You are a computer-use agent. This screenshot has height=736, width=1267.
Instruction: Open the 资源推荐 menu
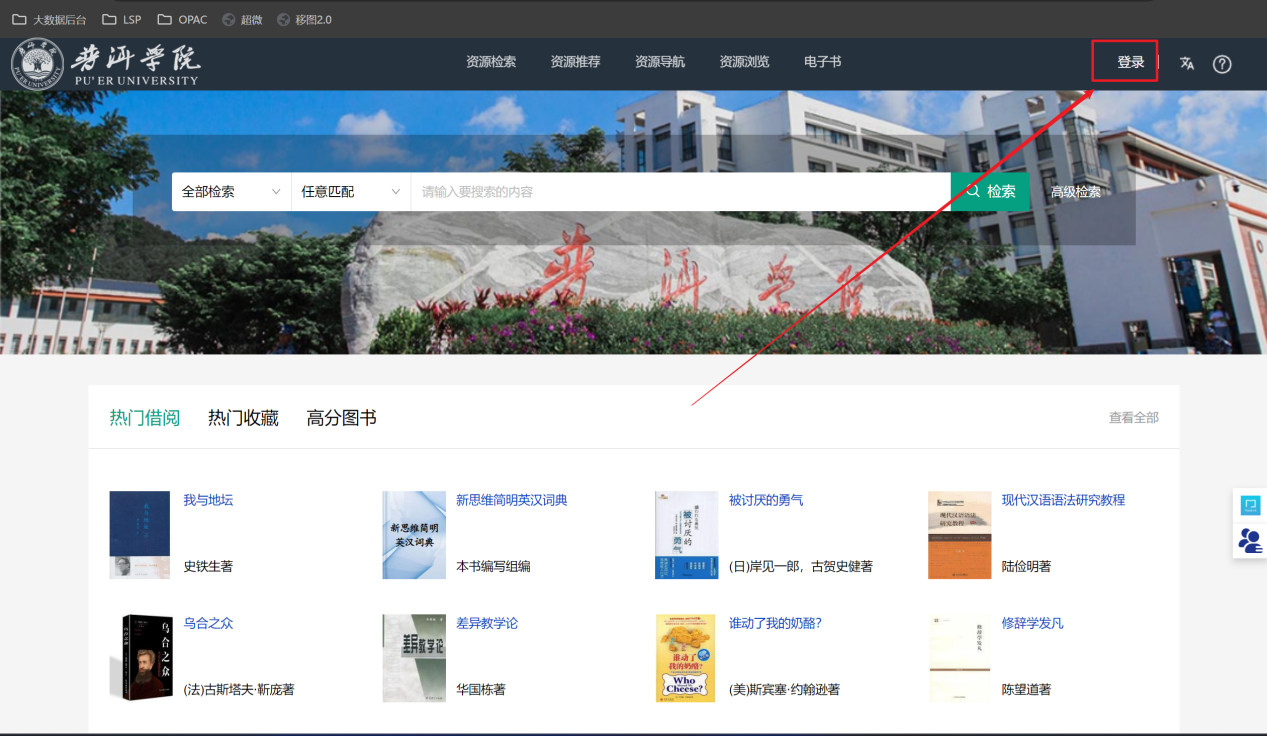tap(575, 62)
